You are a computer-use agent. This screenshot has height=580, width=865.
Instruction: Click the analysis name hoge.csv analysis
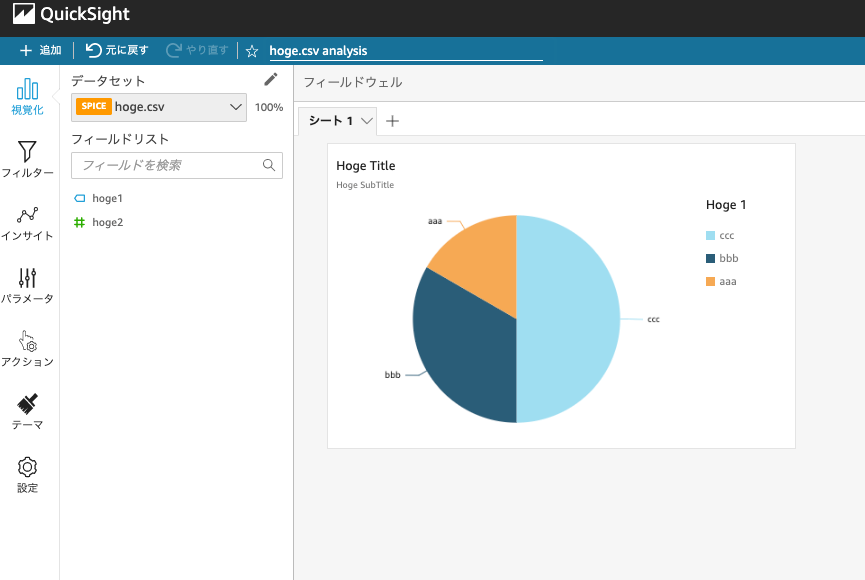tap(318, 50)
